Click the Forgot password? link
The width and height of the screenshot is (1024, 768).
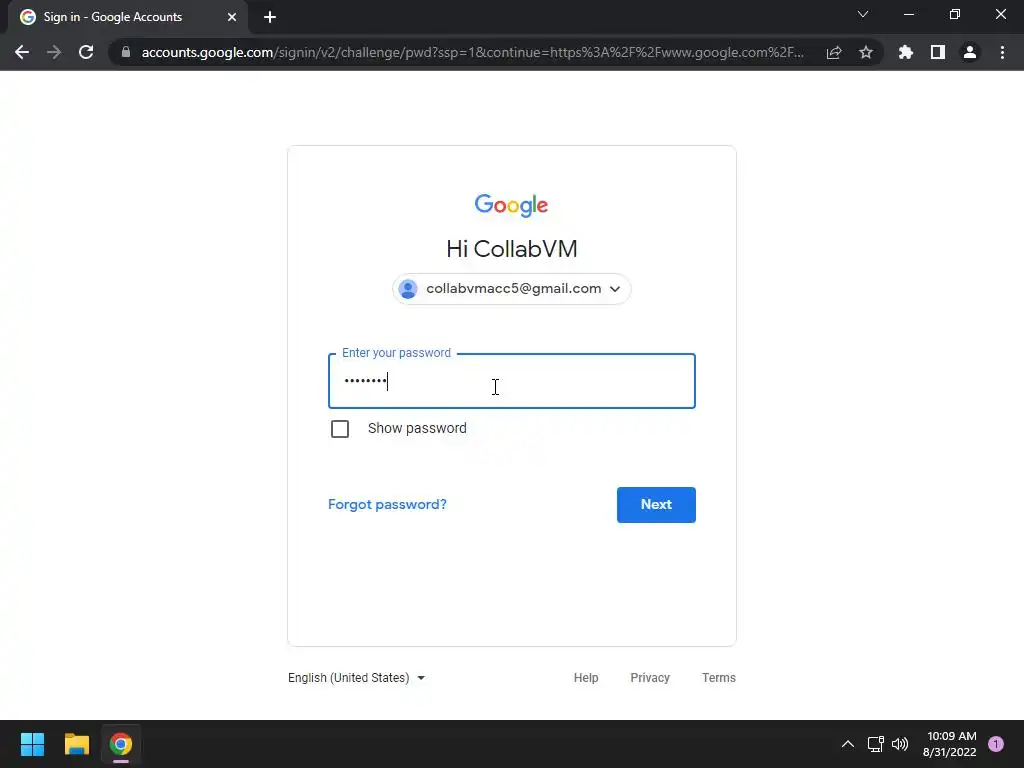[387, 504]
